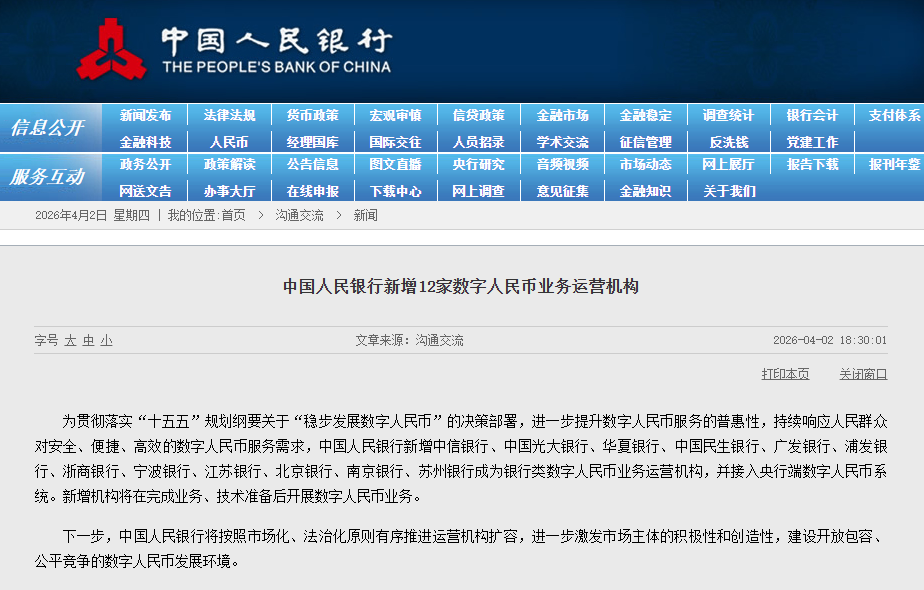This screenshot has height=590, width=924.
Task: Open 支付体系 navigation item
Action: pyautogui.click(x=894, y=116)
